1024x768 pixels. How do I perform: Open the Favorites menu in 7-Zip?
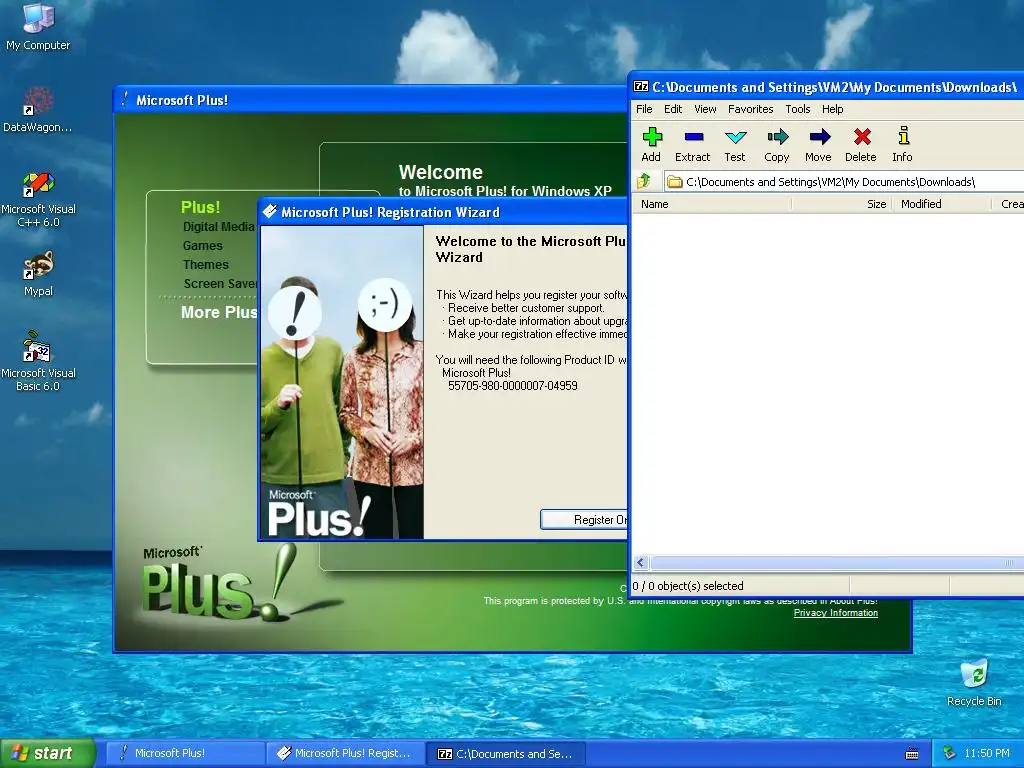pos(750,109)
